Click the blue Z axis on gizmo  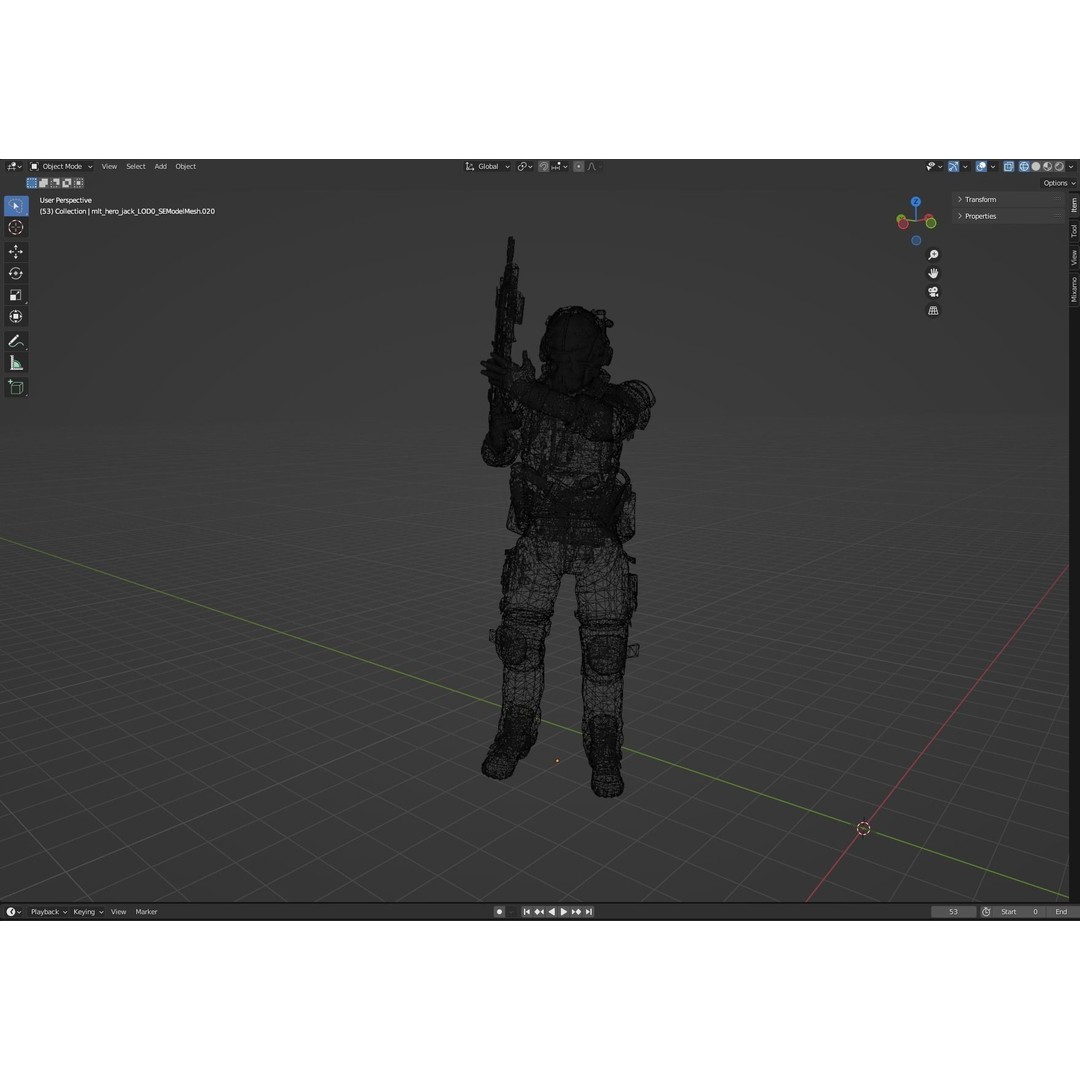(915, 202)
